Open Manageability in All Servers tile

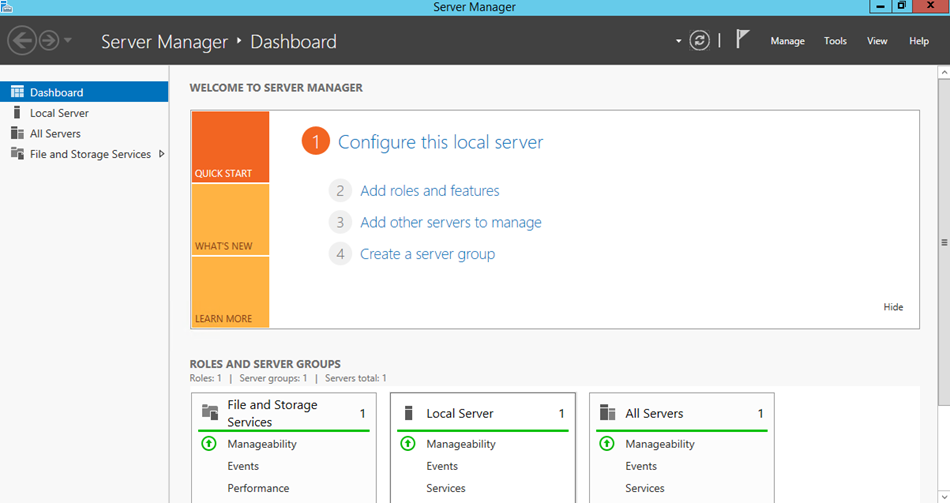pyautogui.click(x=660, y=444)
